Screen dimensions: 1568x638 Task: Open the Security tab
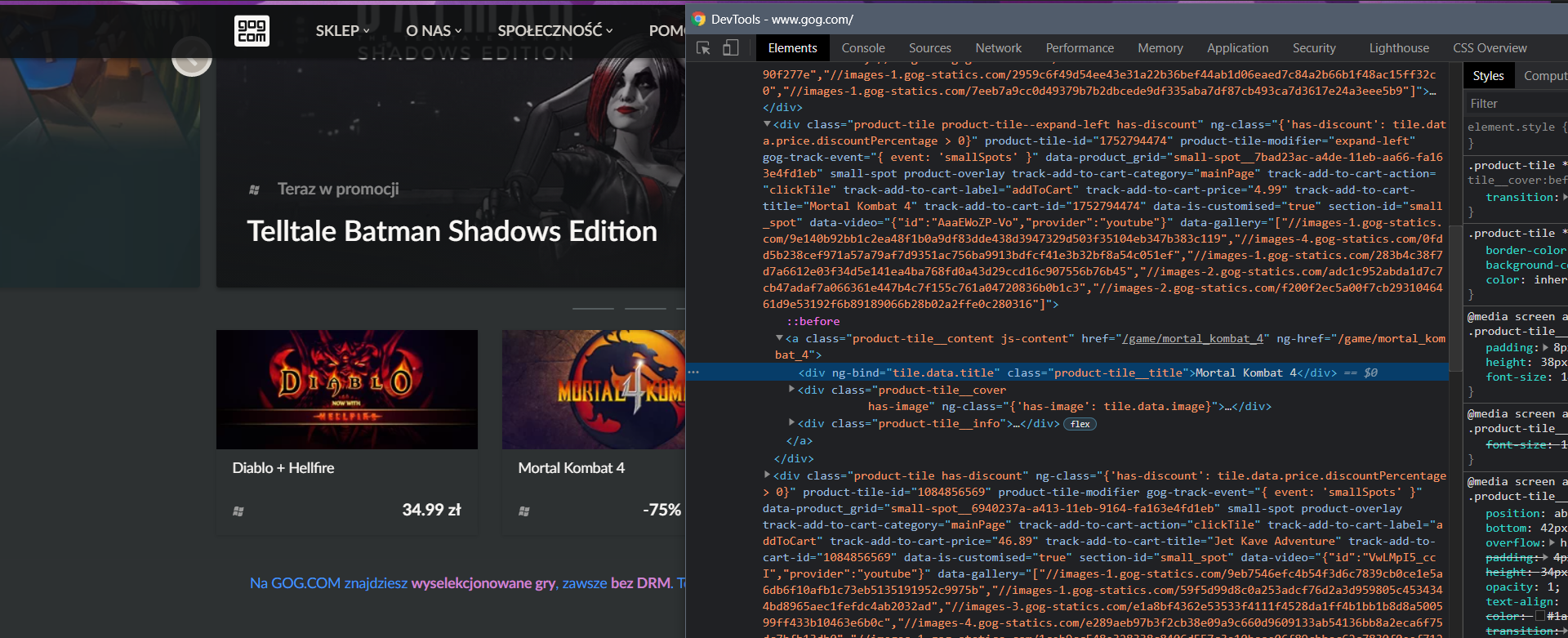coord(1314,48)
